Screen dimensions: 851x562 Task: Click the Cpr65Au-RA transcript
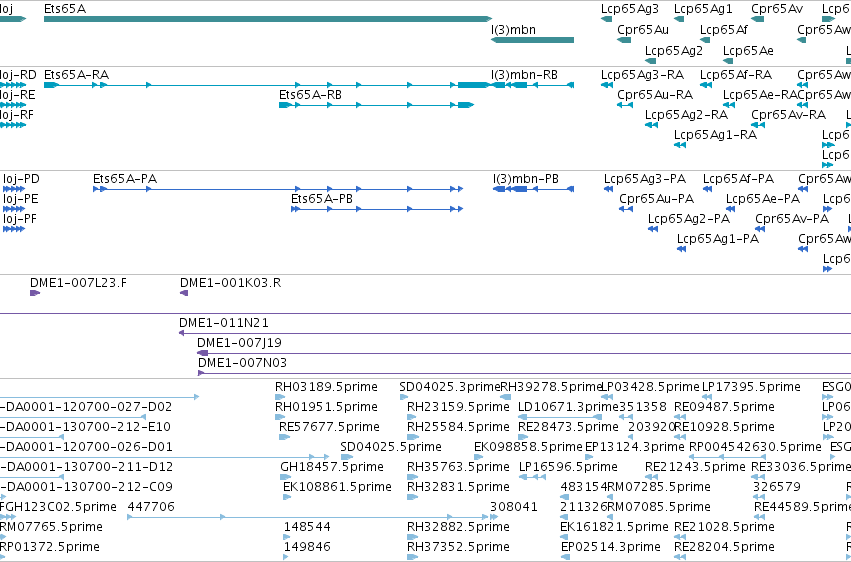[625, 105]
